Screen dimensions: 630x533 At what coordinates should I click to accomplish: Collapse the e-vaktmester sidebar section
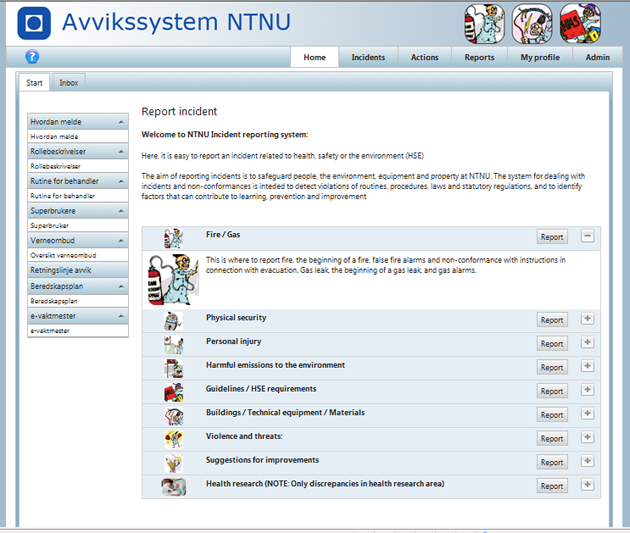click(121, 317)
